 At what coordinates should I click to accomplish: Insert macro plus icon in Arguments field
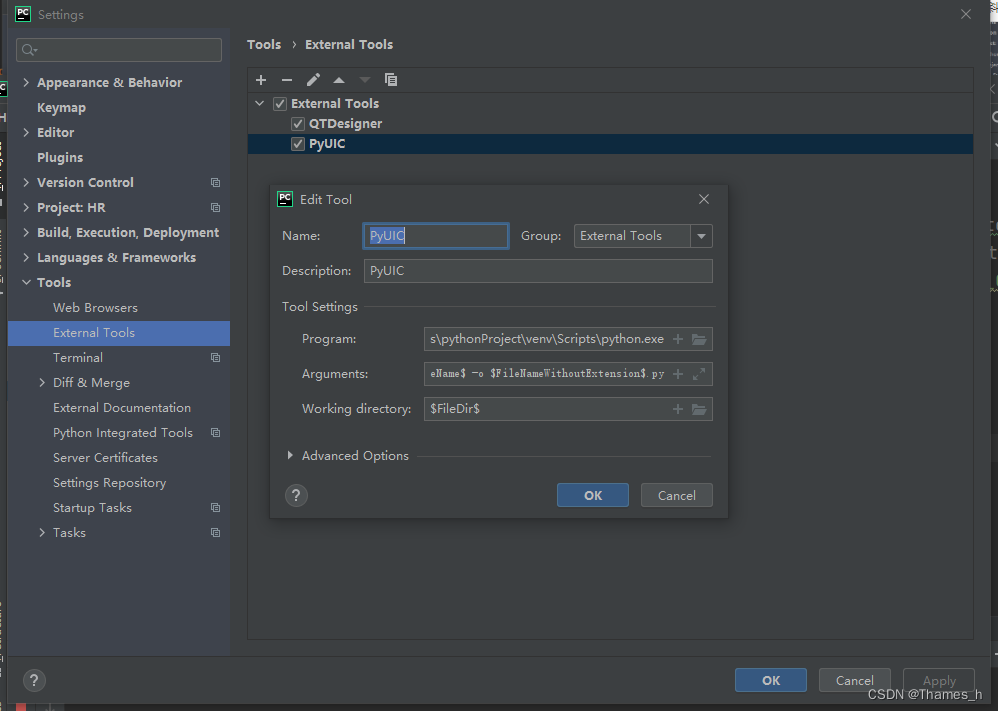[x=678, y=374]
